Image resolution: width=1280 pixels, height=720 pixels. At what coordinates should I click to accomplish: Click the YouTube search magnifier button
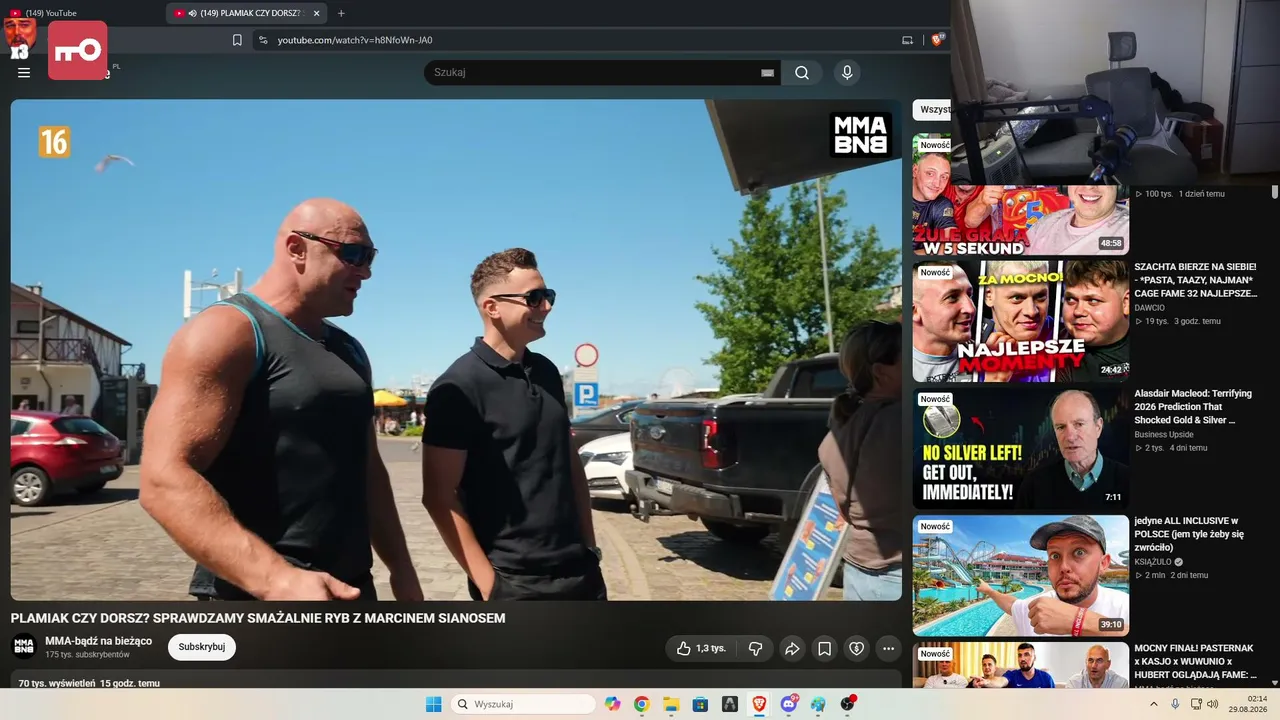pos(802,72)
